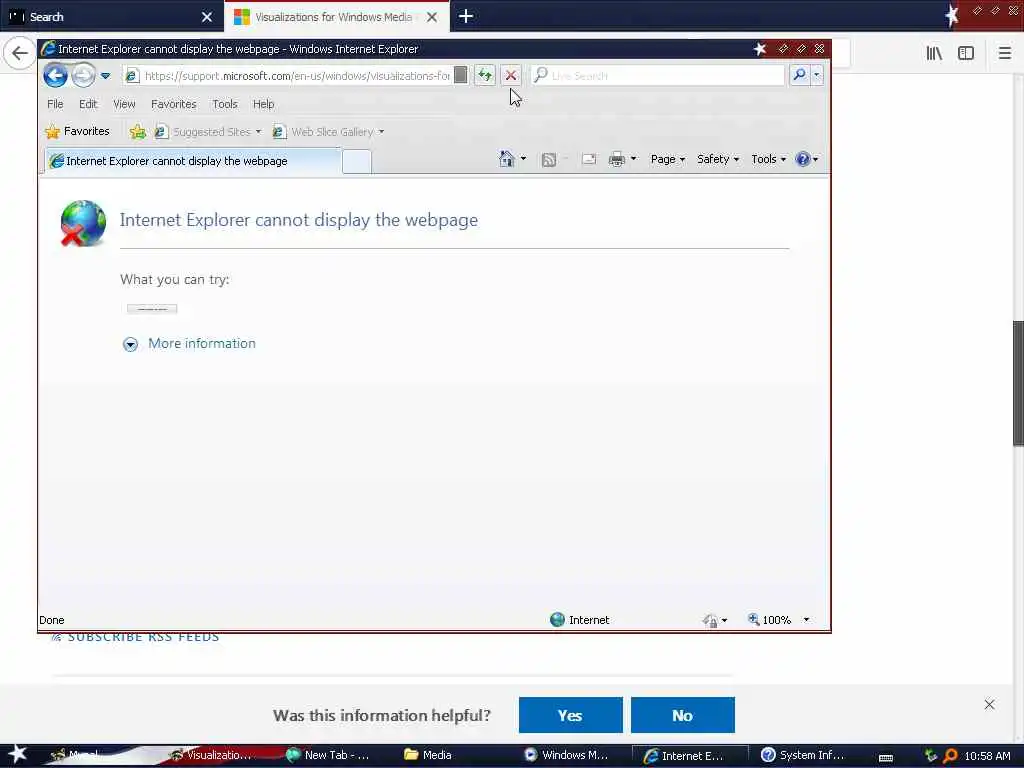Open the Home button dropdown arrow
Viewport: 1024px width, 768px height.
tap(523, 159)
